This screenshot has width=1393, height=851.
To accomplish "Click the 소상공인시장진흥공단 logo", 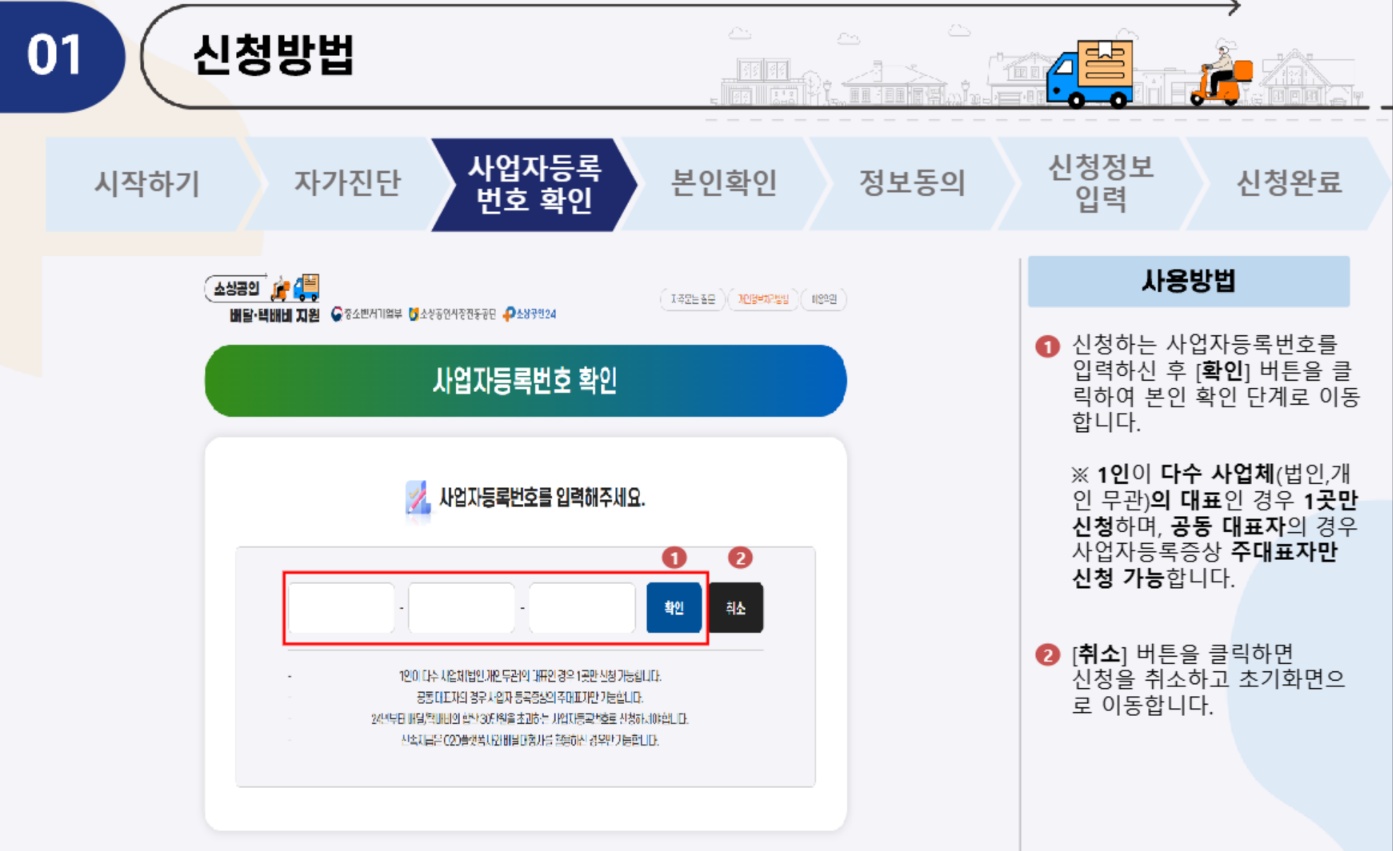I will pos(452,314).
